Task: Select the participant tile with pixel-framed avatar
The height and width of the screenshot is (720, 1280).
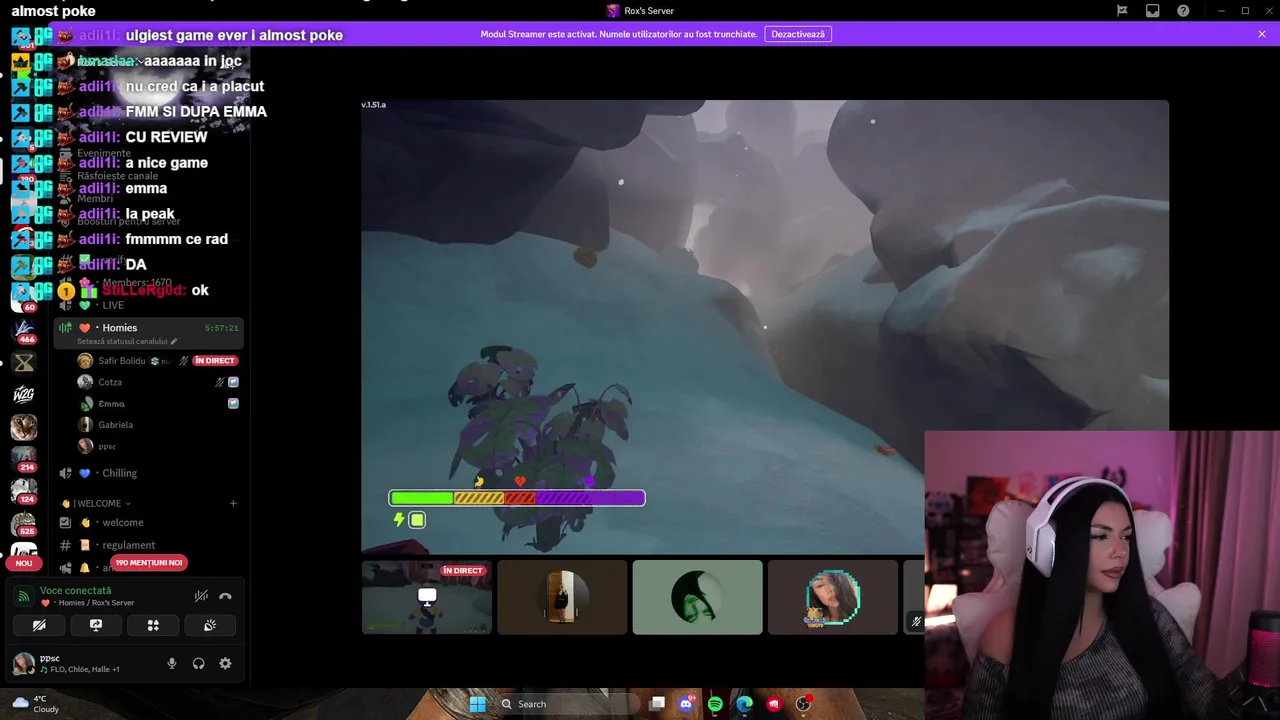Action: coord(832,597)
